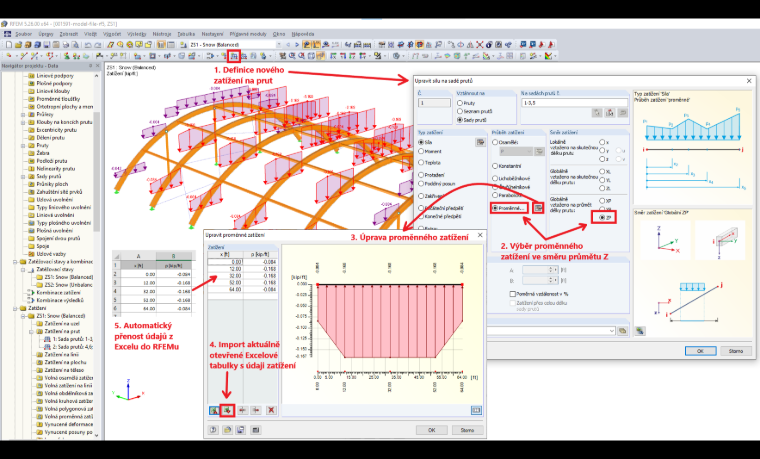Open the Soubor menu

(x=23, y=34)
